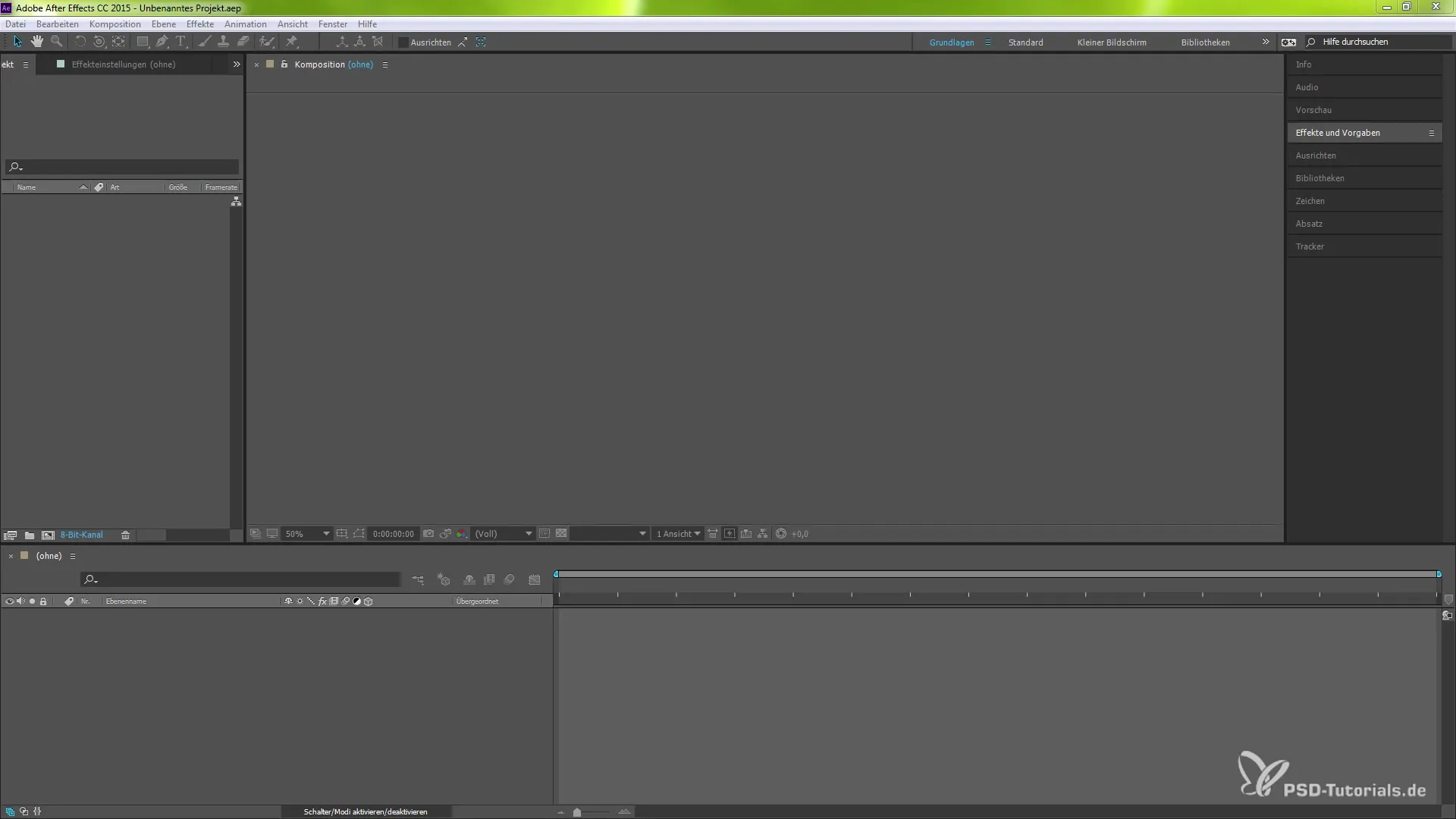This screenshot has height=819, width=1456.
Task: Click the World Axis Mode icon
Action: 359,42
